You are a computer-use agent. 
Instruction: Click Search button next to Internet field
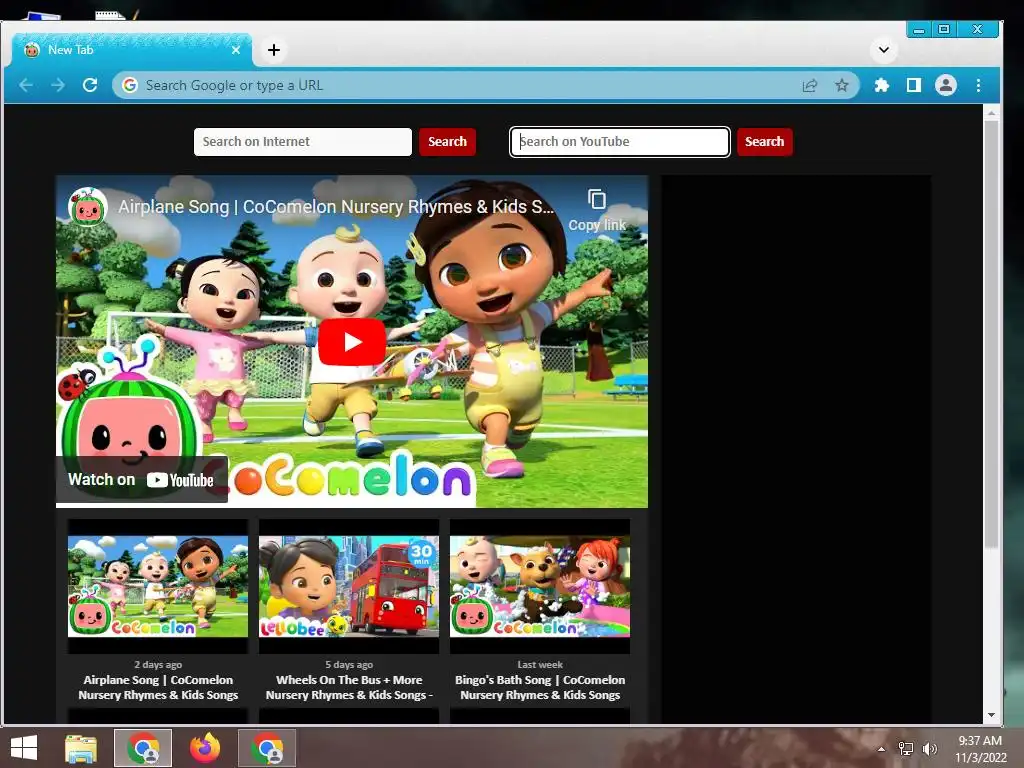click(x=447, y=142)
